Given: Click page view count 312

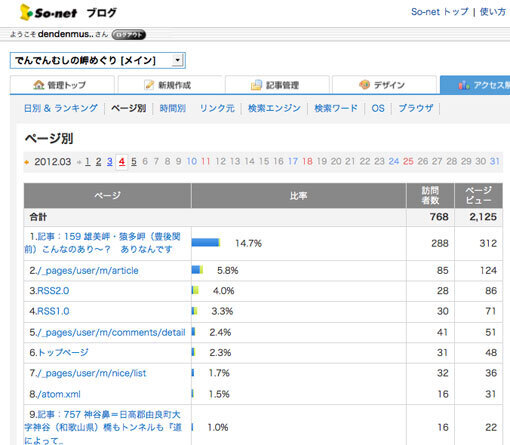Looking at the screenshot, I should click(x=488, y=243).
